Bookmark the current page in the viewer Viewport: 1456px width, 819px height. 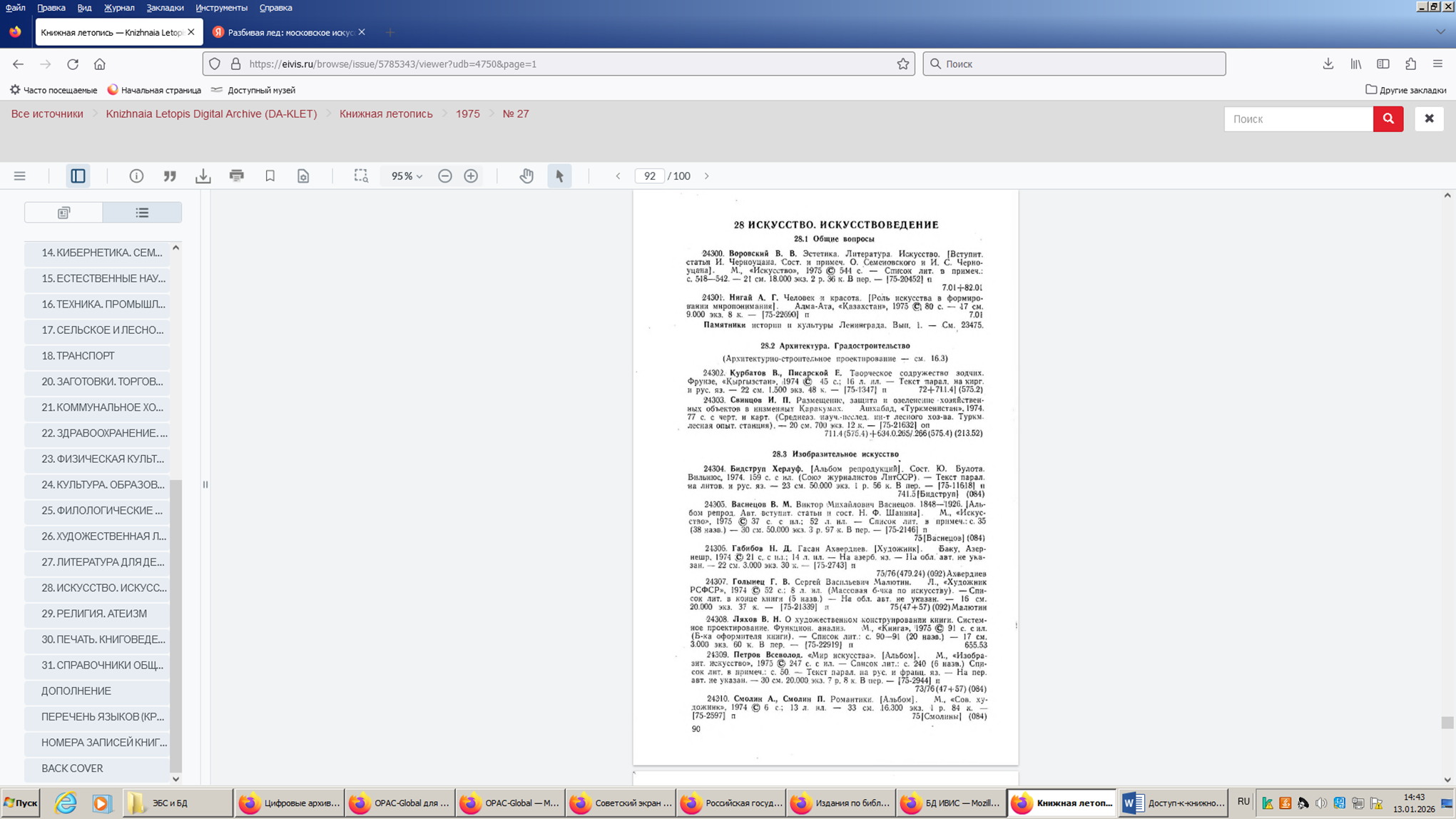[x=270, y=176]
